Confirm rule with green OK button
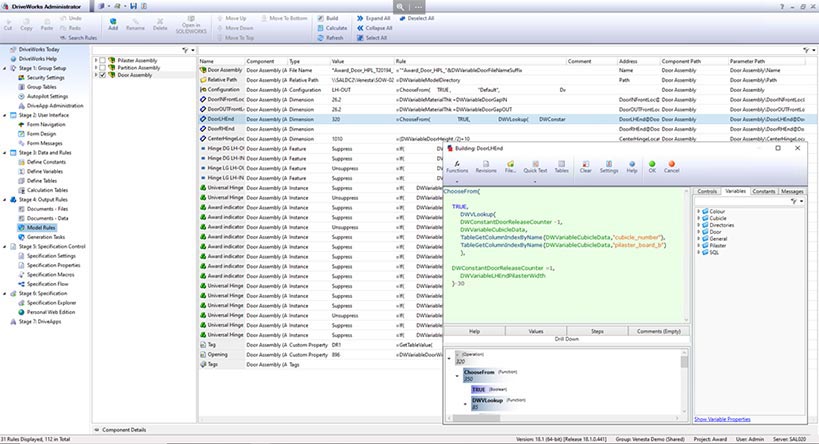This screenshot has width=819, height=444. tap(652, 167)
